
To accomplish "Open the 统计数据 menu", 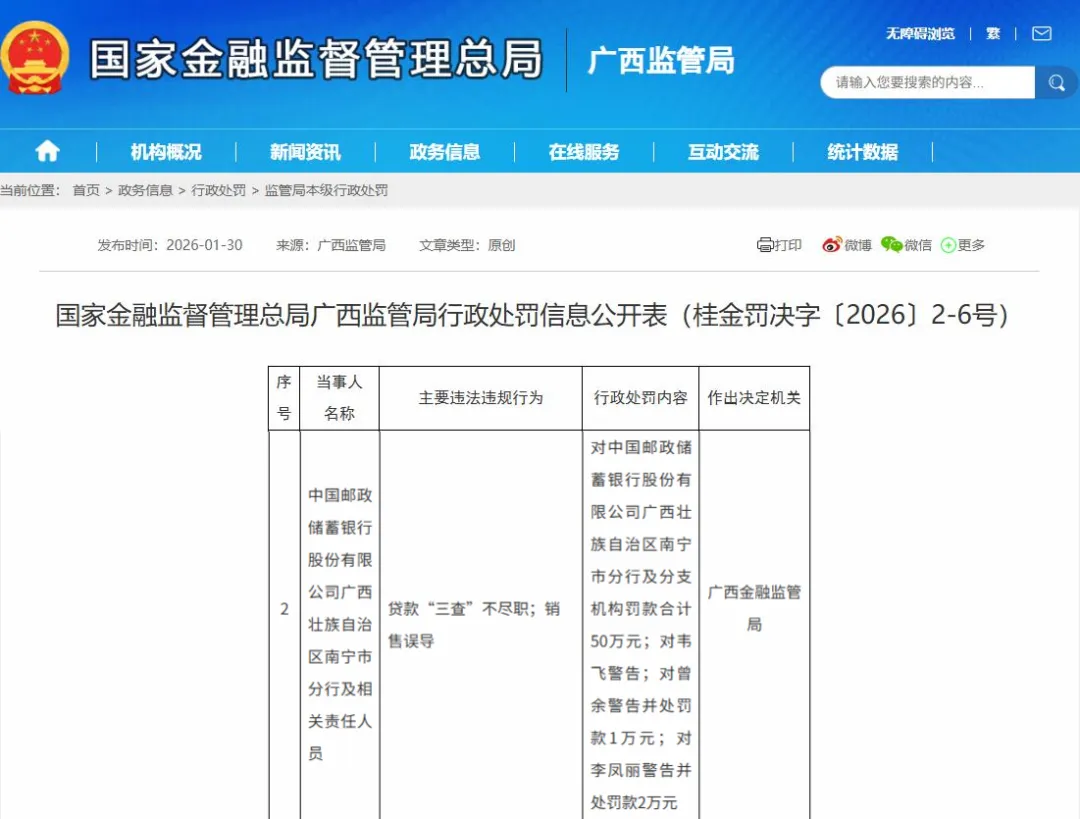I will point(862,152).
